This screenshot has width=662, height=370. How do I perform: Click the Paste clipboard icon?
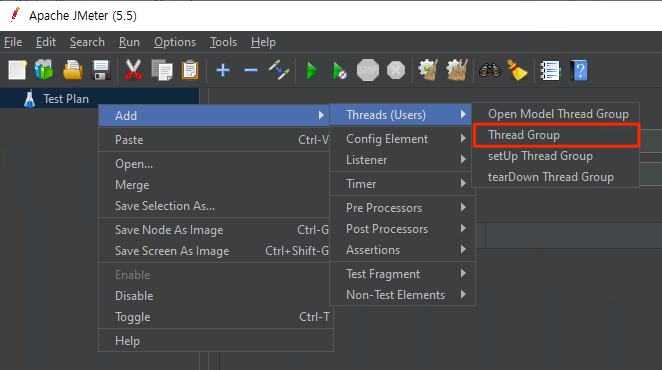(x=190, y=70)
